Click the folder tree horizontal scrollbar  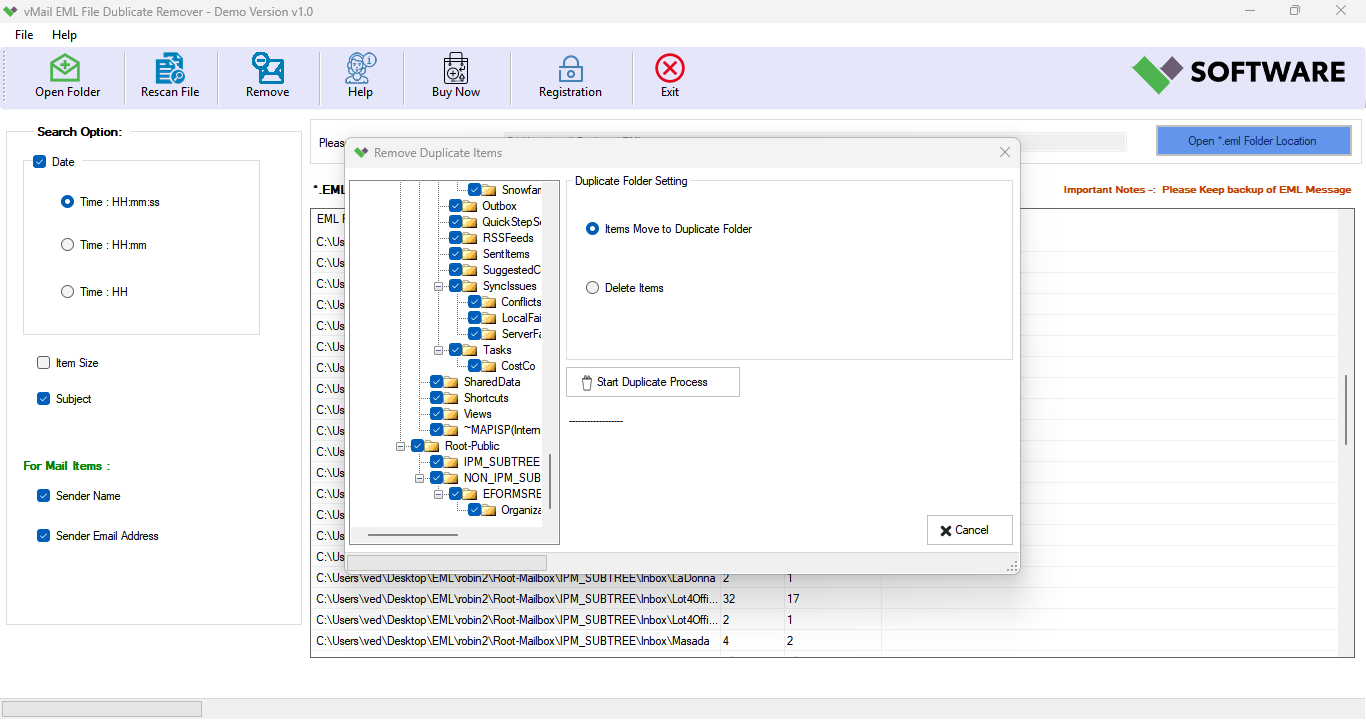(x=413, y=535)
